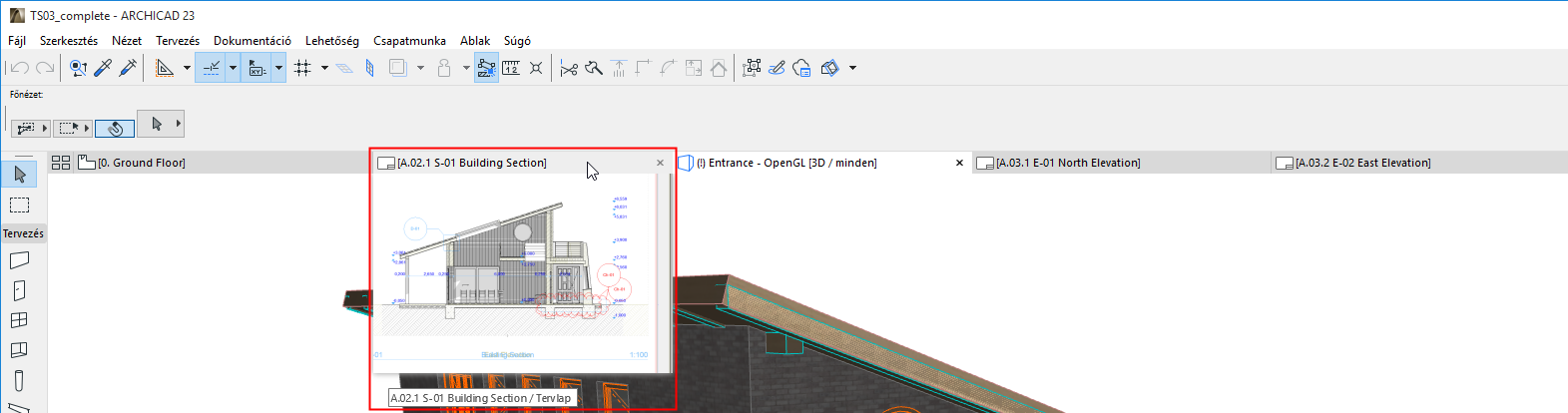This screenshot has width=1568, height=413.
Task: Click the adjust/trim hammer icon
Action: coord(594,68)
